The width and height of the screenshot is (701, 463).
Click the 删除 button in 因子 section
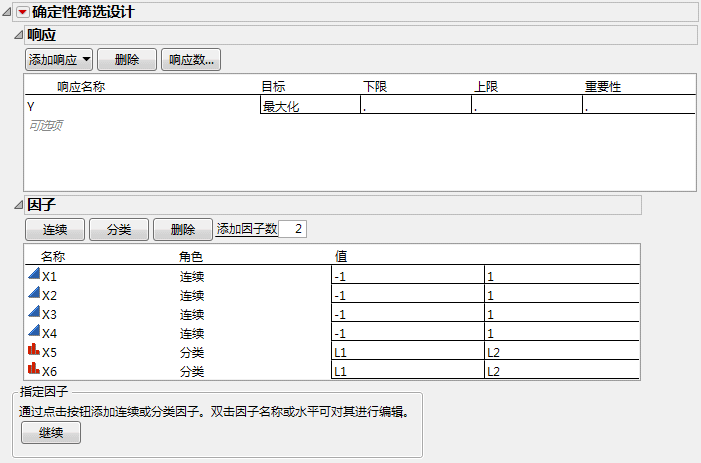click(x=183, y=229)
